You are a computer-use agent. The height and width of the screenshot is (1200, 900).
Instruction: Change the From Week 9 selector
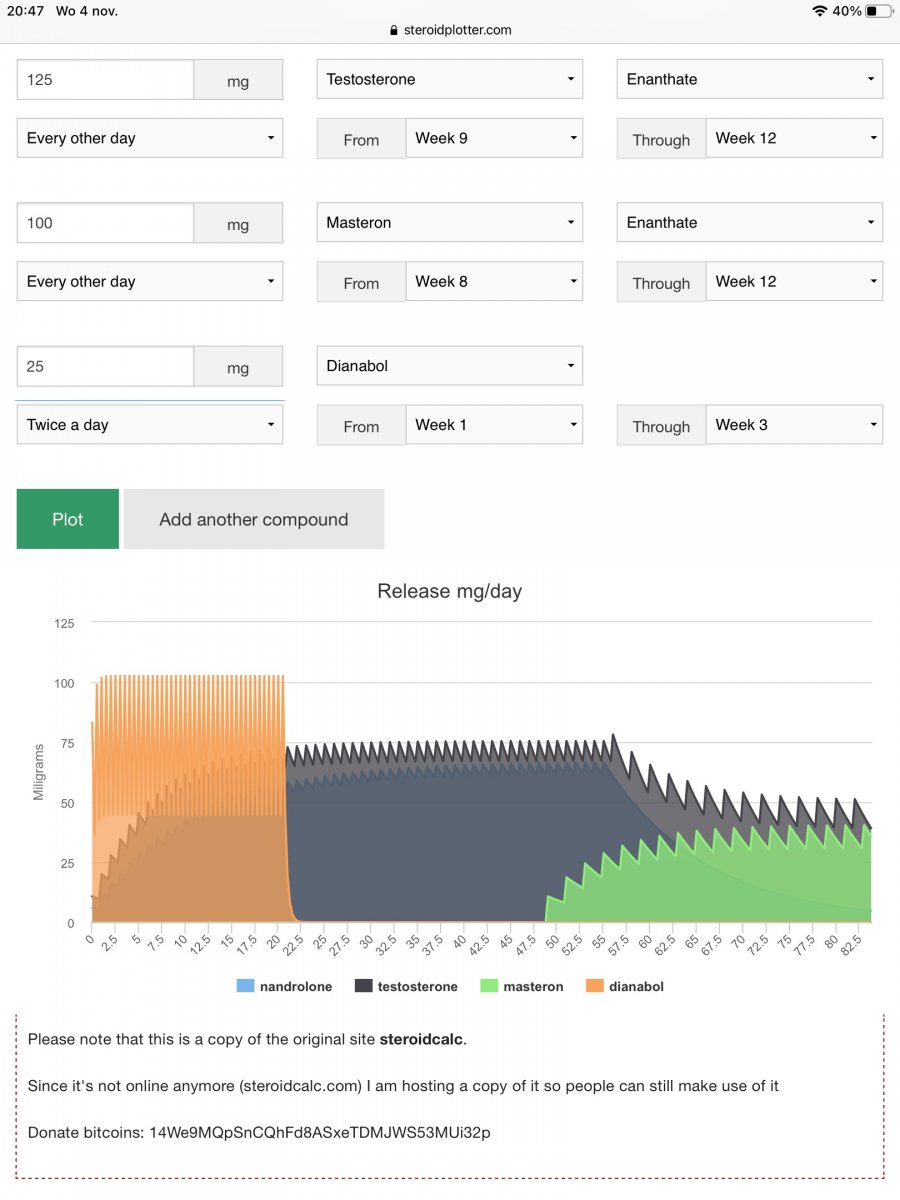point(494,138)
